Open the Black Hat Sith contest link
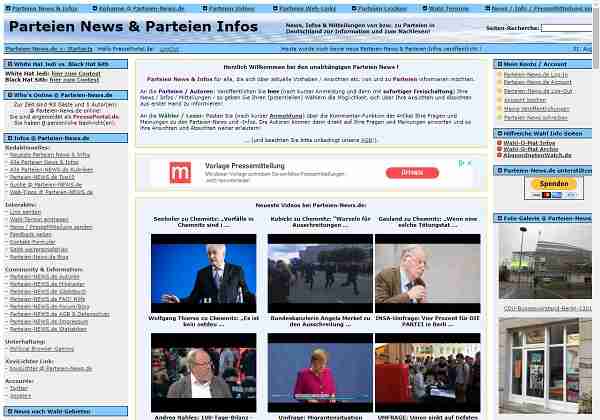The width and height of the screenshot is (600, 420). pyautogui.click(x=74, y=80)
